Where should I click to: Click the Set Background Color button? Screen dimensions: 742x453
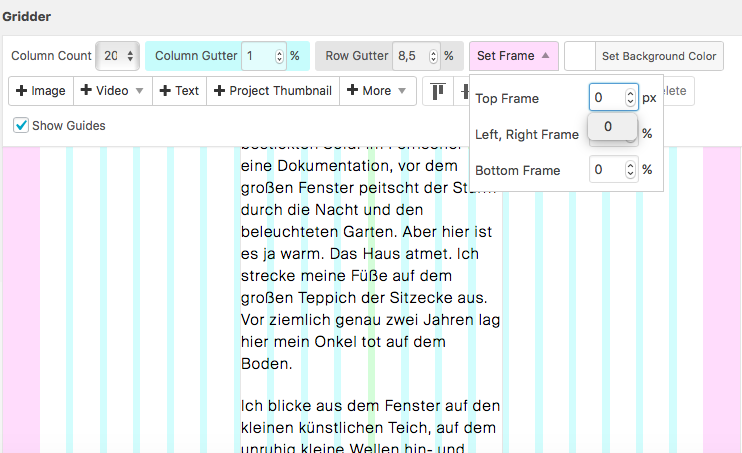[658, 56]
